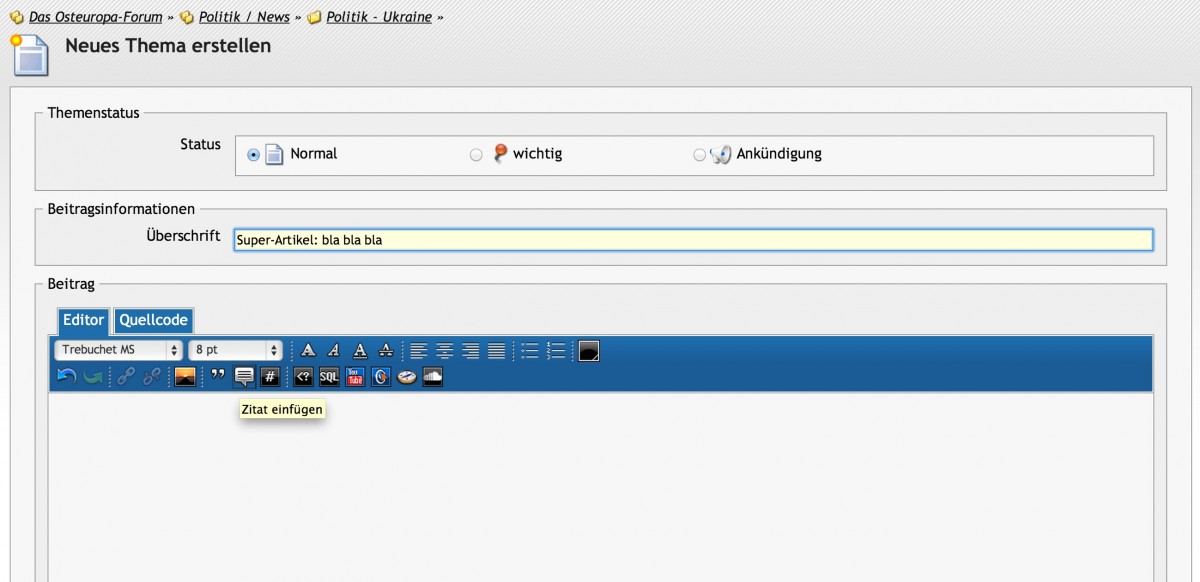Open the Trebuchet MS font dropdown

click(x=119, y=350)
